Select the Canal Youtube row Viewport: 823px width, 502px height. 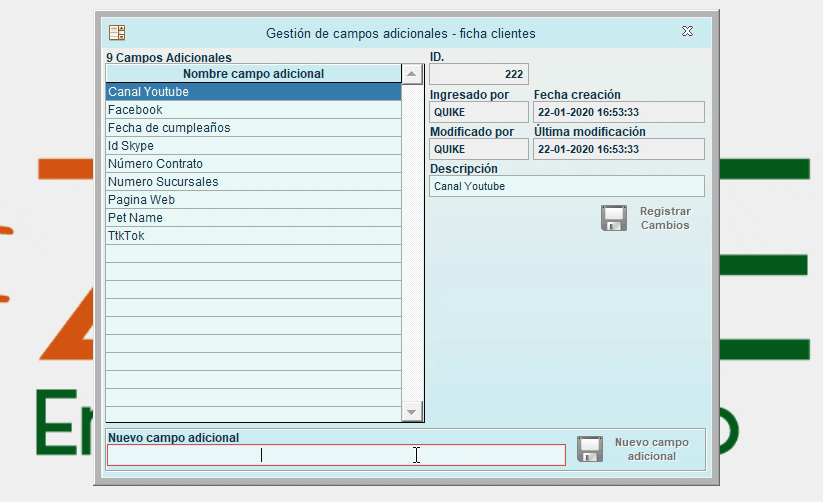(x=254, y=92)
